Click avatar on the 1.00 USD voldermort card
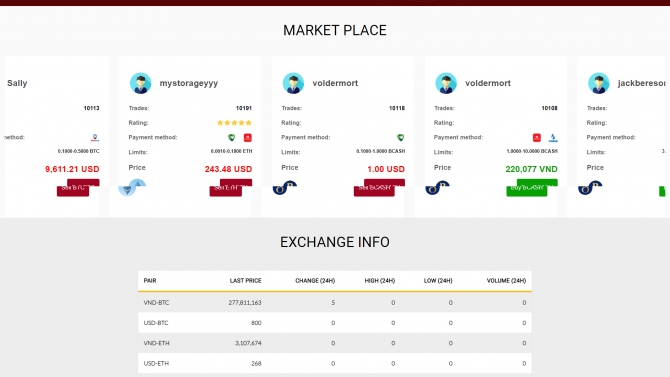670x377 pixels. pos(293,83)
